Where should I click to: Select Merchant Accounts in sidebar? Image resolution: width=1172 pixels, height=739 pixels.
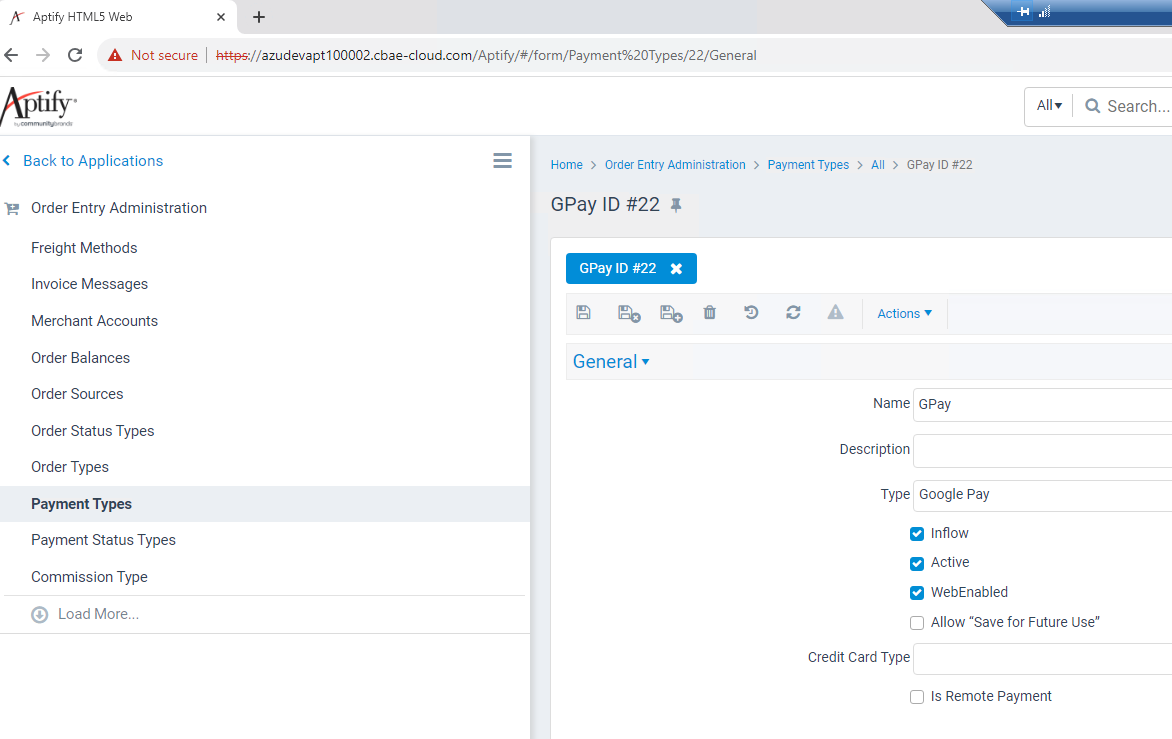[x=94, y=321]
